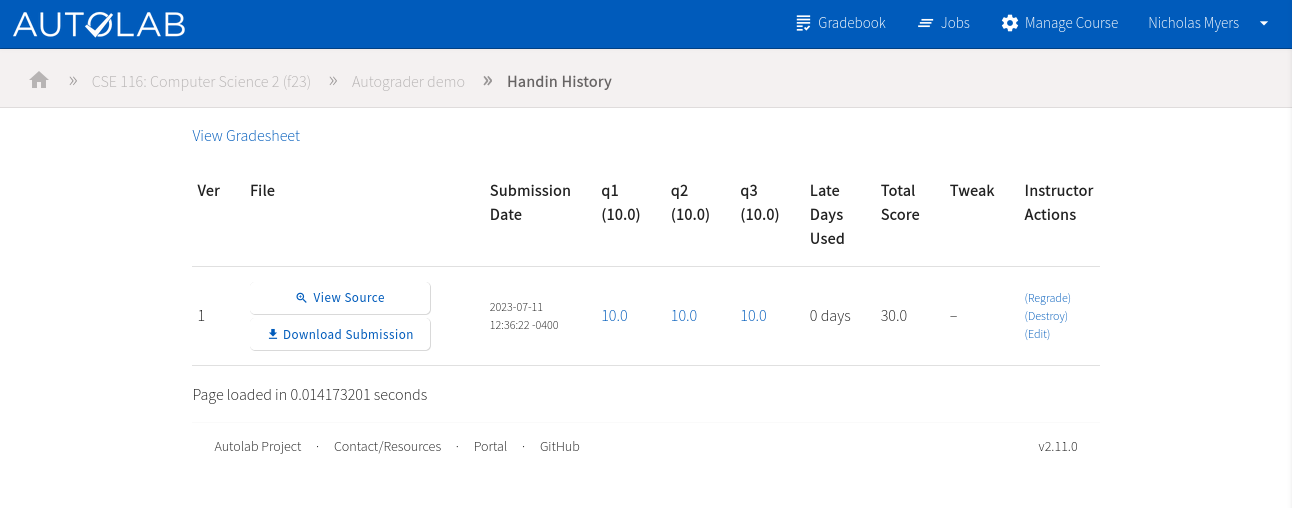
Task: Go to CSE 116: Computer Science 2 breadcrumb
Action: click(201, 81)
